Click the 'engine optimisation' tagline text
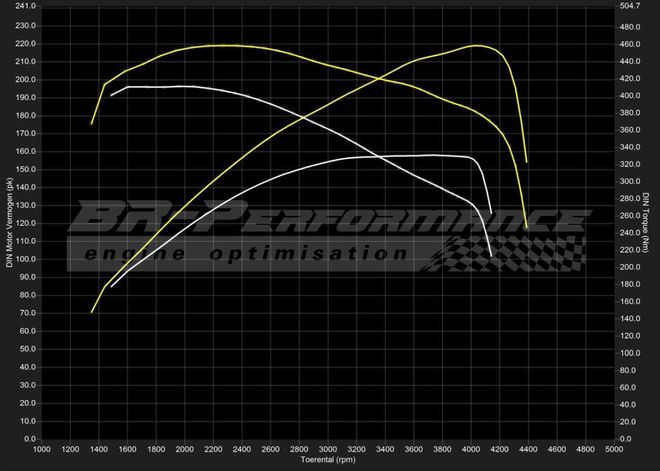Viewport: 660px width, 471px height. (x=247, y=254)
